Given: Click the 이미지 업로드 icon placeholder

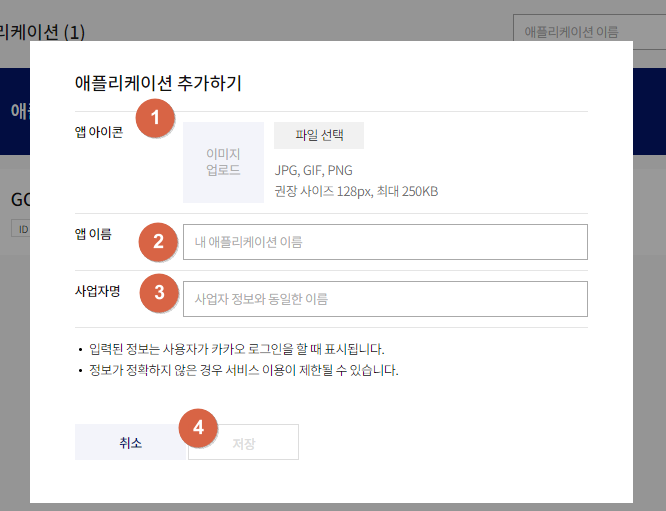Looking at the screenshot, I should (x=223, y=162).
